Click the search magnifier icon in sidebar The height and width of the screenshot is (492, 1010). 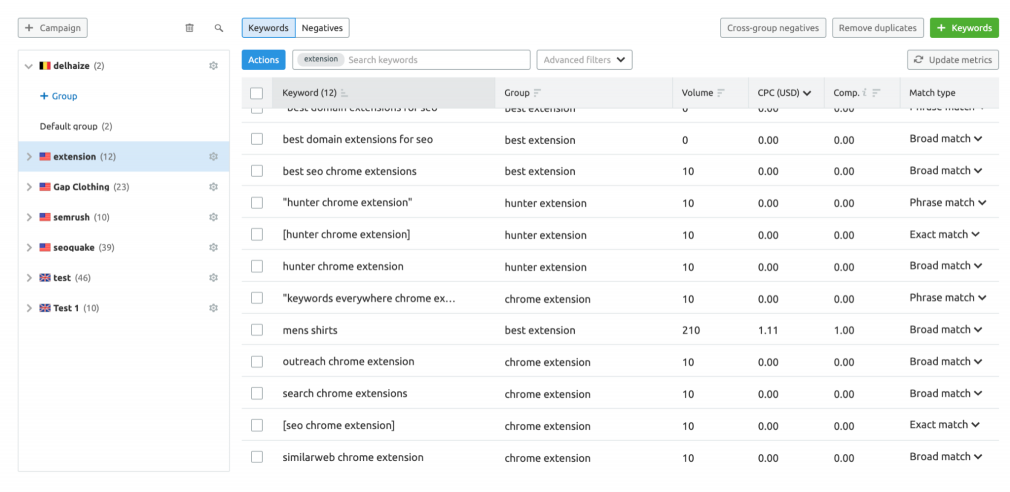[219, 28]
